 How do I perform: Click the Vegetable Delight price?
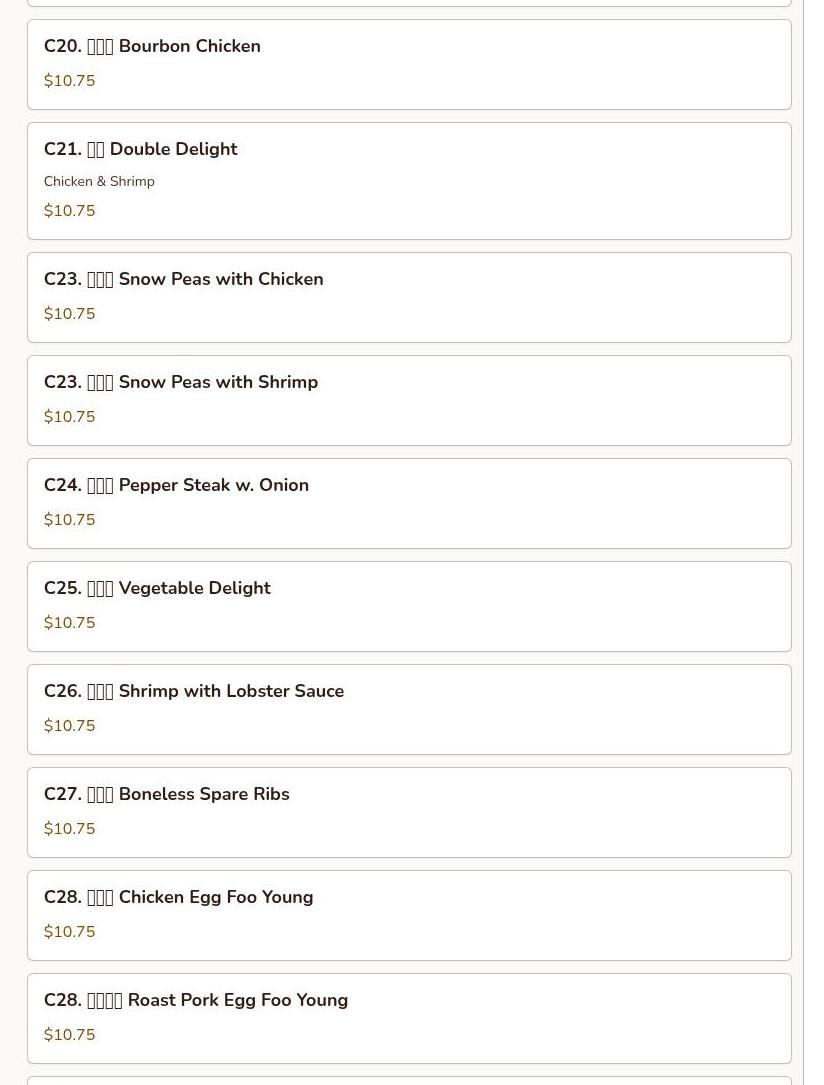pos(69,622)
